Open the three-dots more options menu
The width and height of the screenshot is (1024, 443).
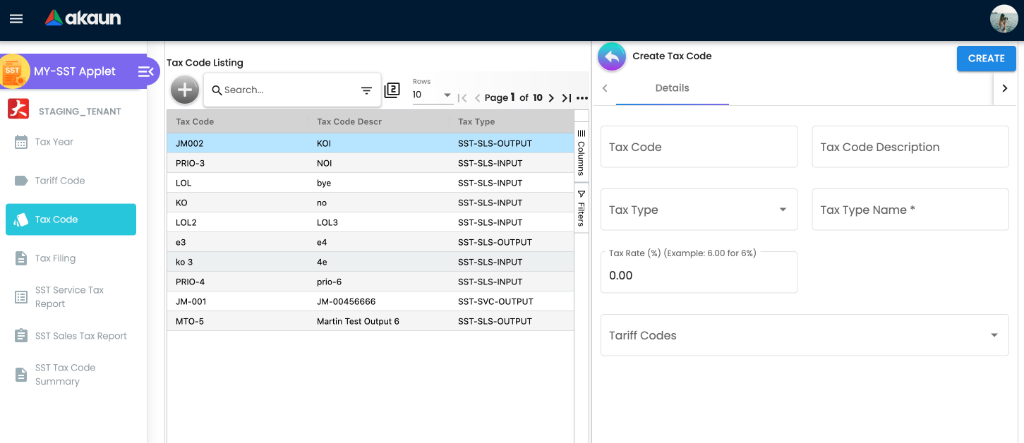(582, 98)
